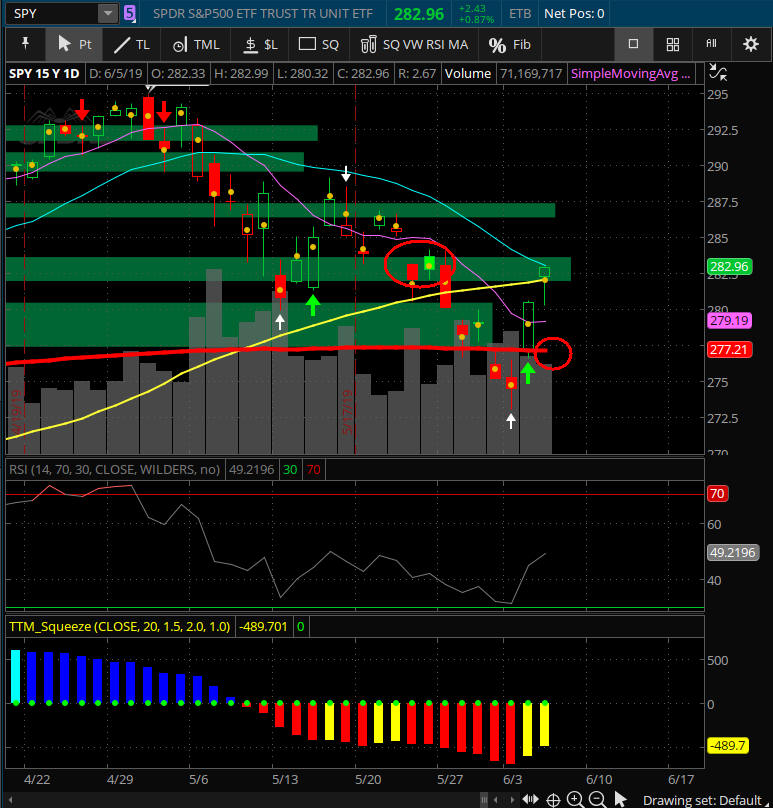Click the crosshair cursor icon

[553, 798]
